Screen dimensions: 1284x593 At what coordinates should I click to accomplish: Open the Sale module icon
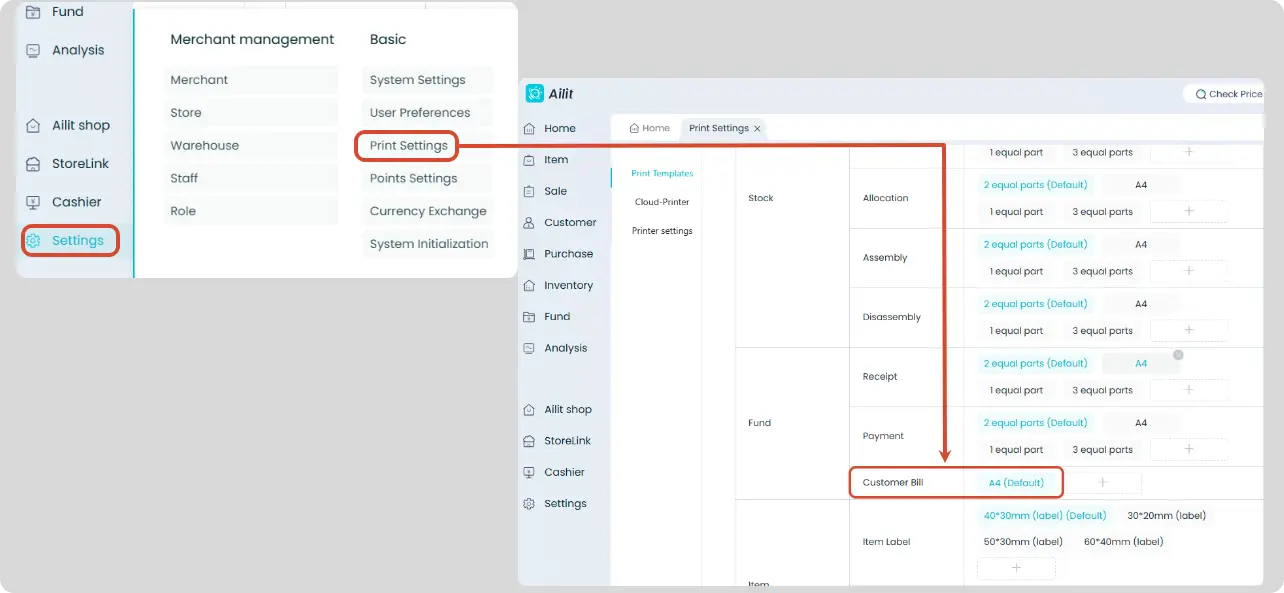tap(529, 191)
